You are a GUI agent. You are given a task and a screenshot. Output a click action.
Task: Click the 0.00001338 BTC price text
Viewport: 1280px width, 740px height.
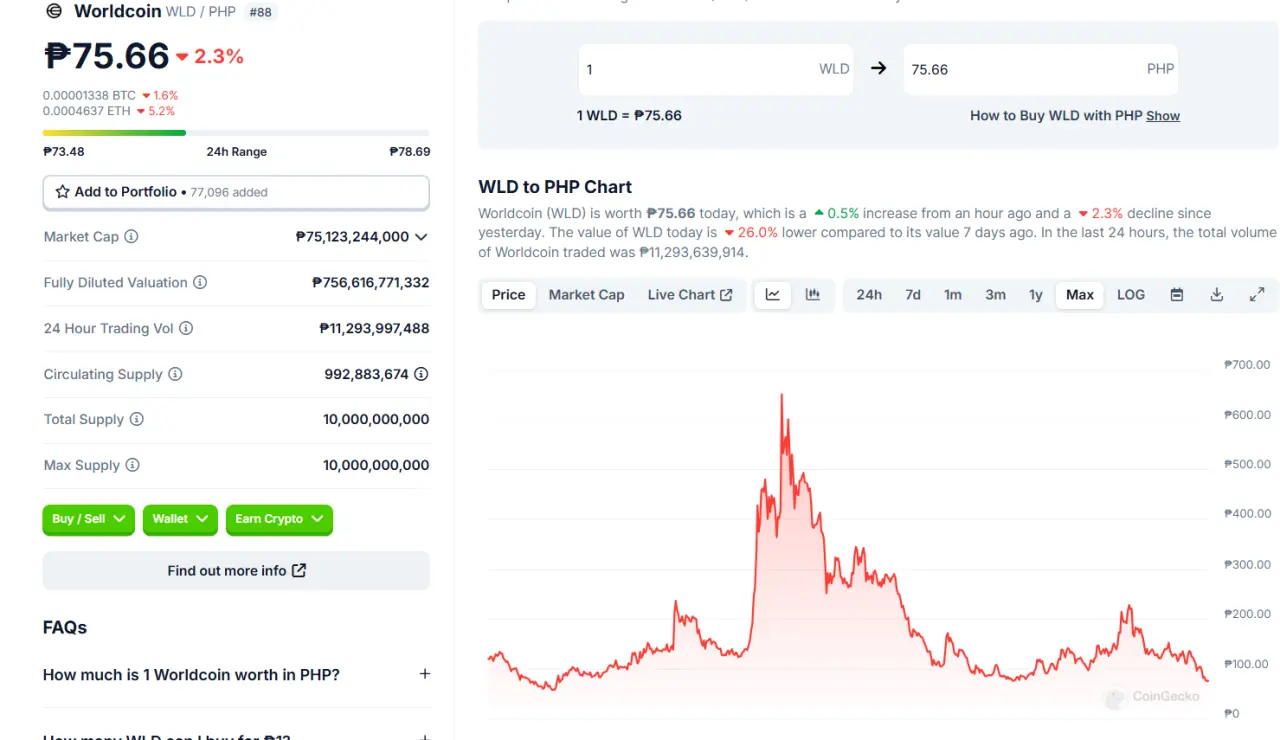pos(89,96)
